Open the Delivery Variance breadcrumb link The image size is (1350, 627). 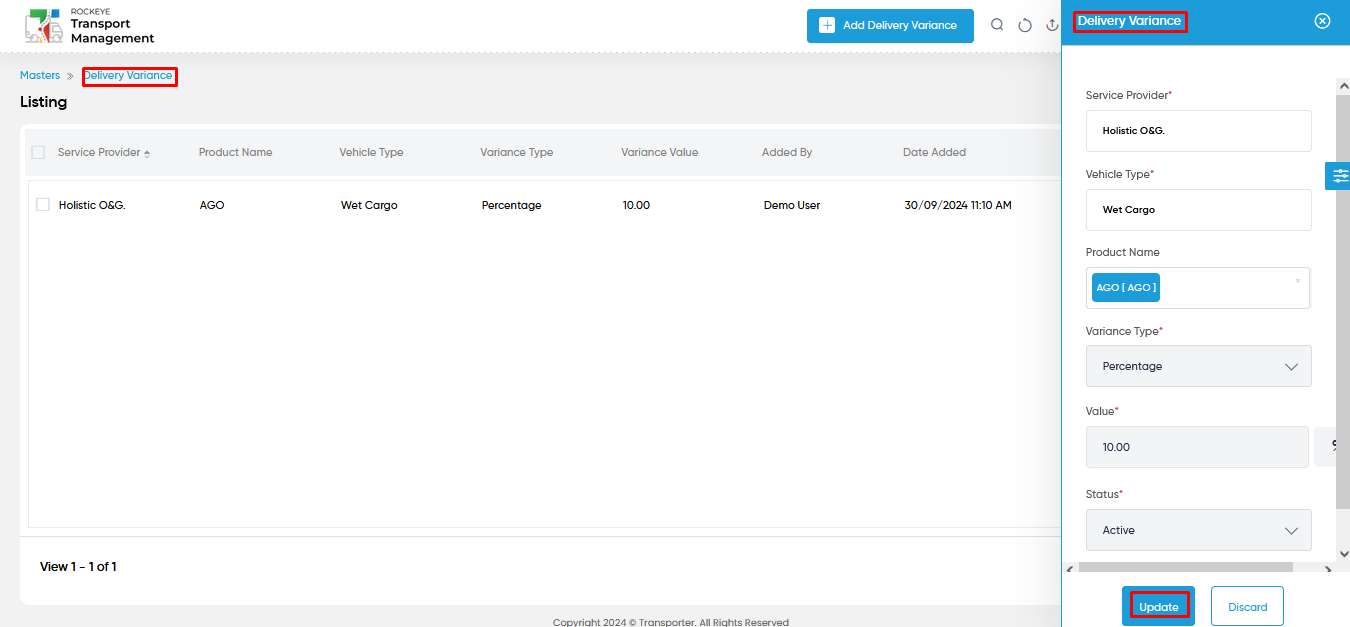[x=128, y=76]
